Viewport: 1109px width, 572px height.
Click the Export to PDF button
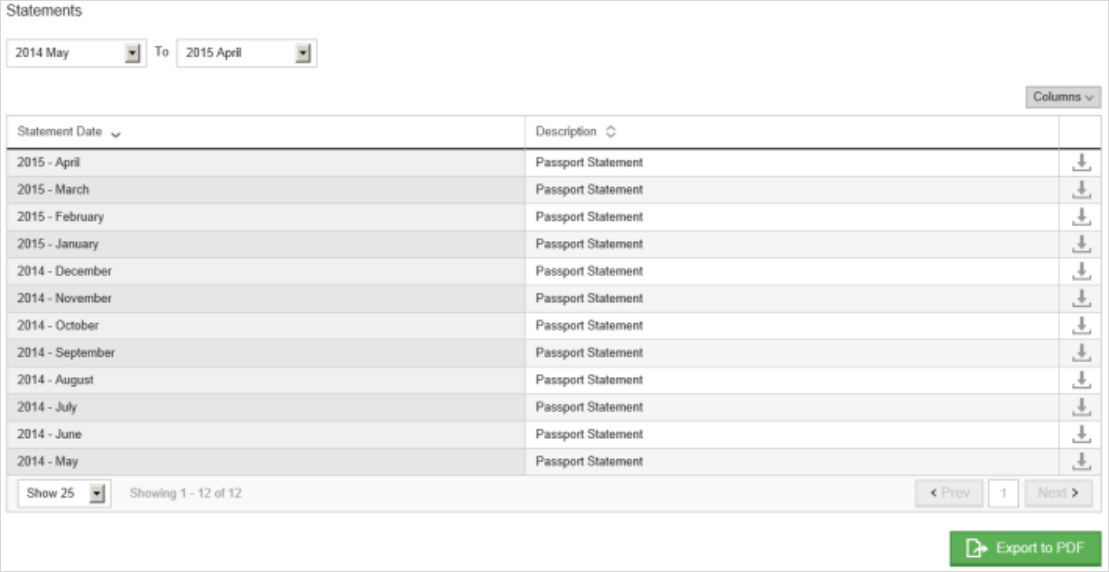pyautogui.click(x=1025, y=548)
